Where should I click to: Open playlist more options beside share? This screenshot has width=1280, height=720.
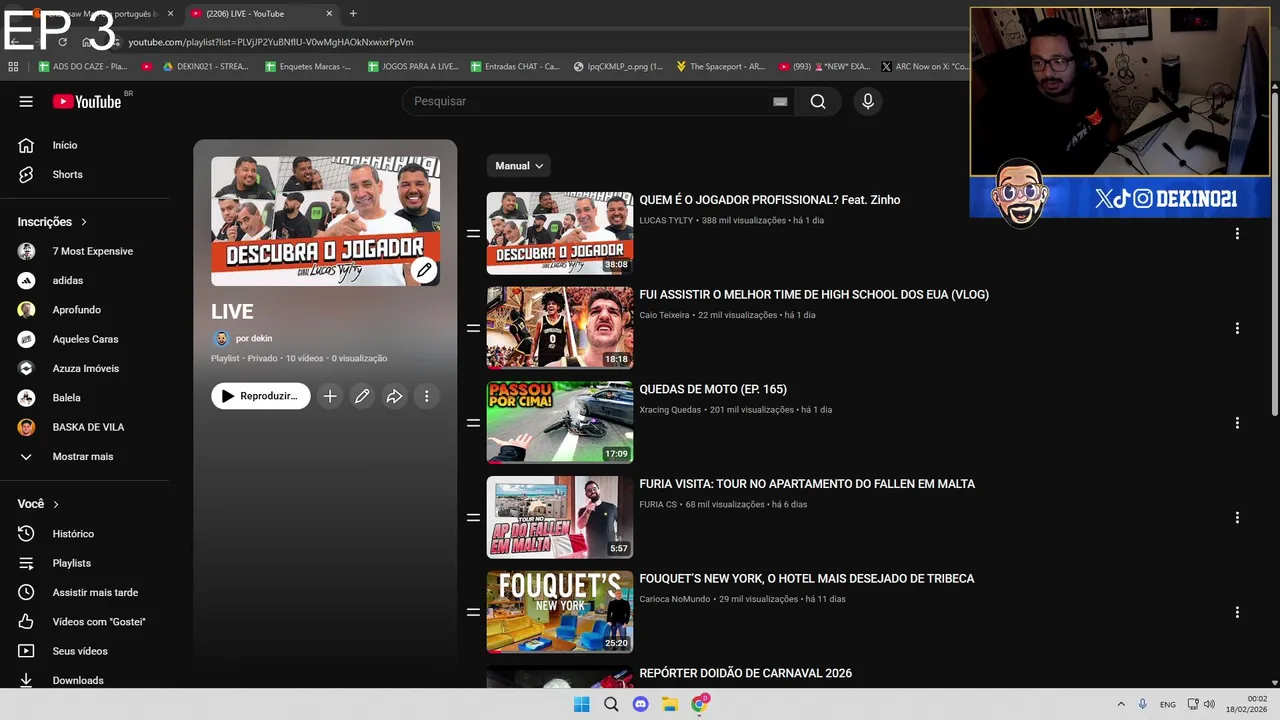click(x=426, y=396)
